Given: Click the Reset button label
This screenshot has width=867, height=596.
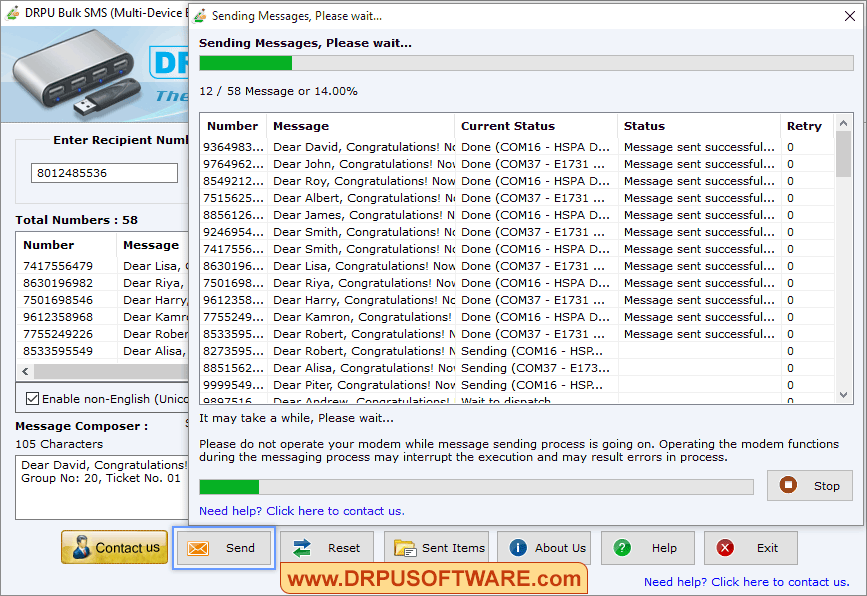Looking at the screenshot, I should pos(343,548).
